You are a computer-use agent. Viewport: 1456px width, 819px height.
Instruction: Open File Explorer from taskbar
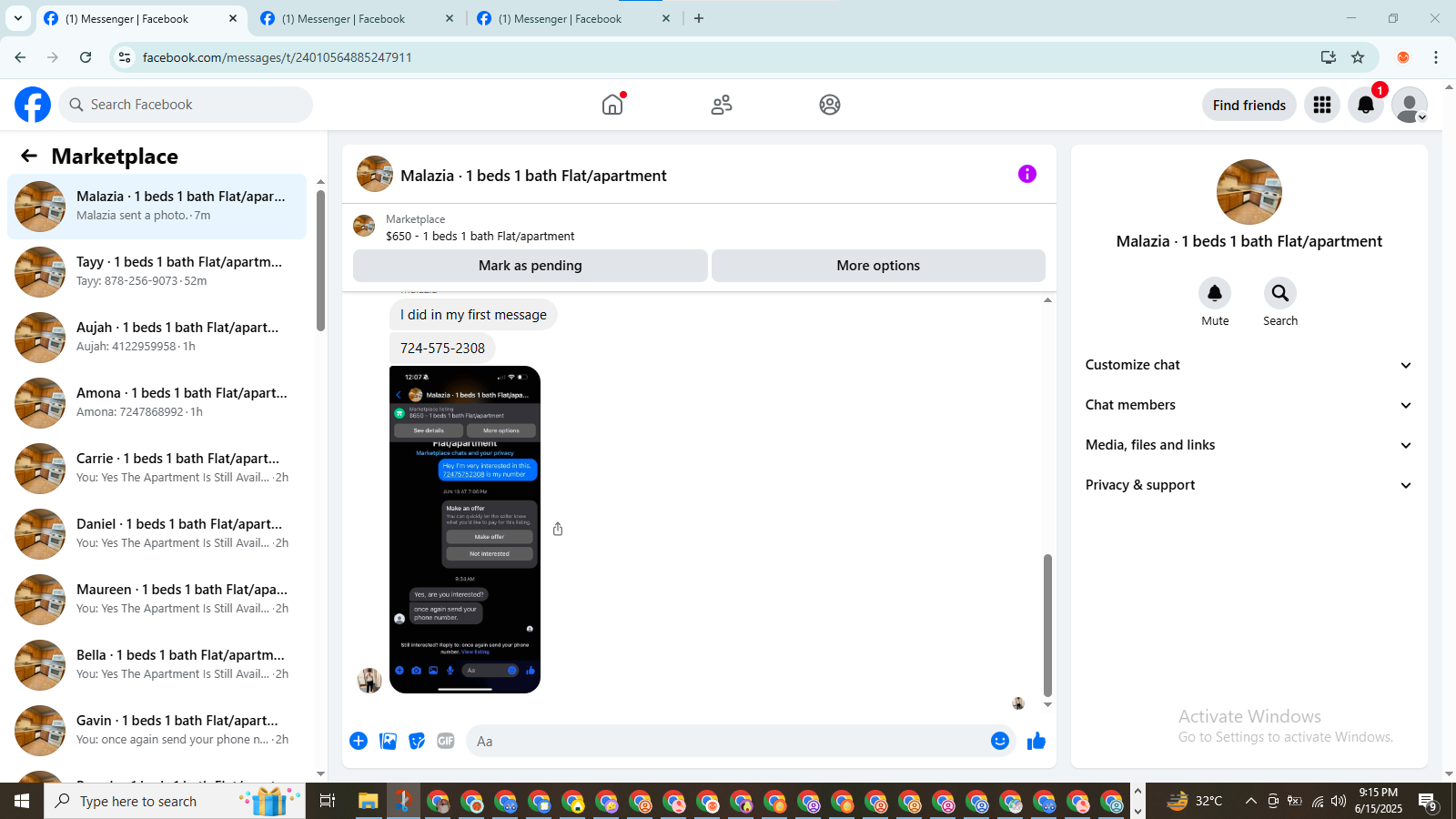click(368, 801)
